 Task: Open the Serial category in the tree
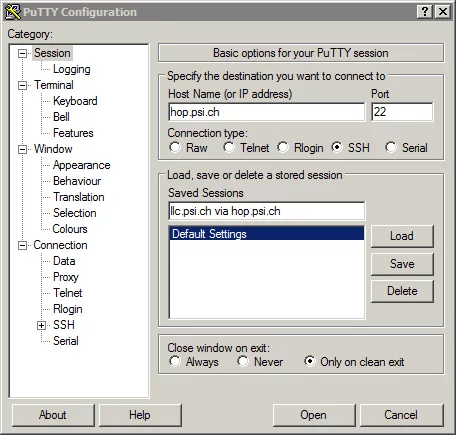tap(66, 341)
